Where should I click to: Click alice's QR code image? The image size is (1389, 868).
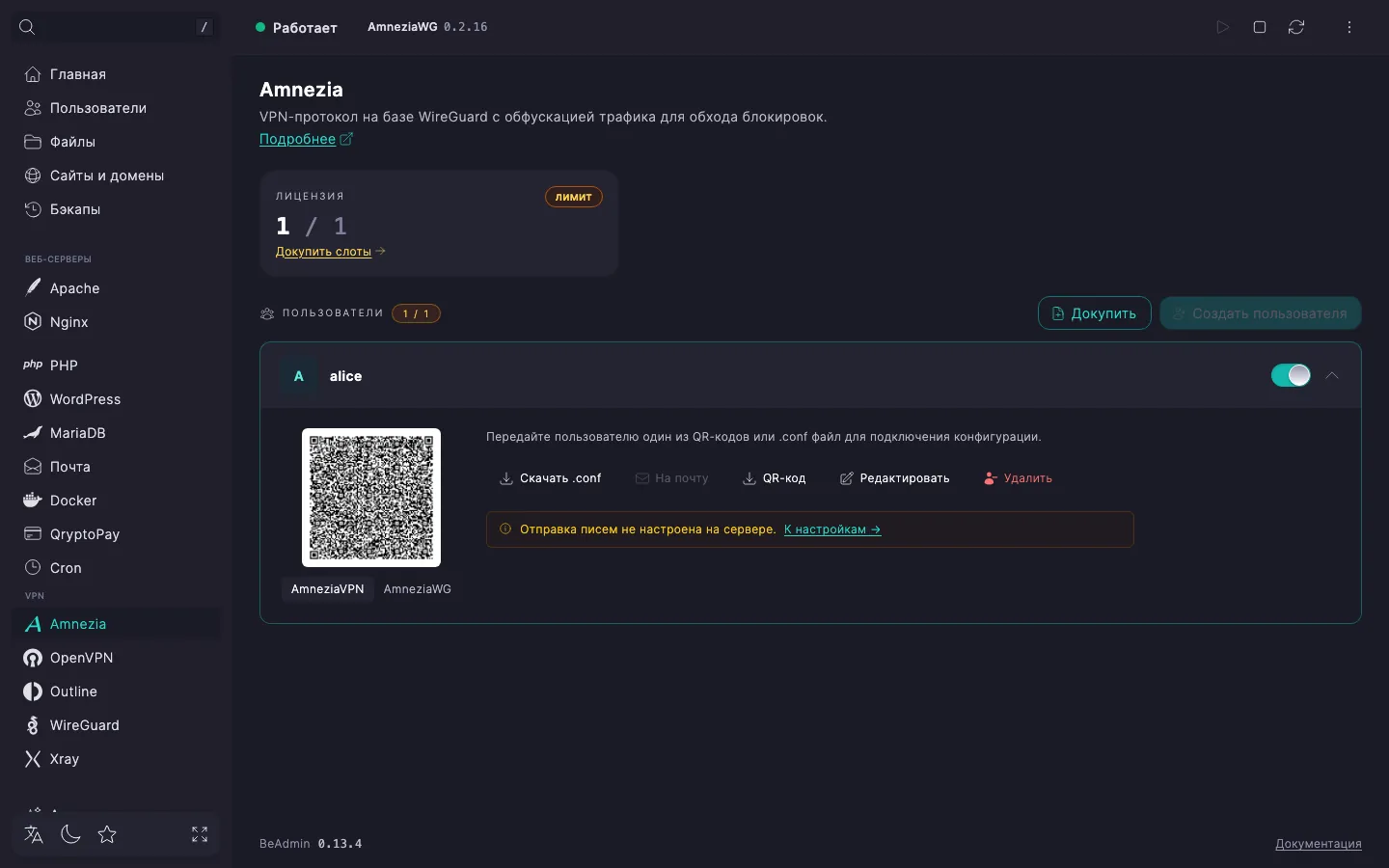[371, 498]
